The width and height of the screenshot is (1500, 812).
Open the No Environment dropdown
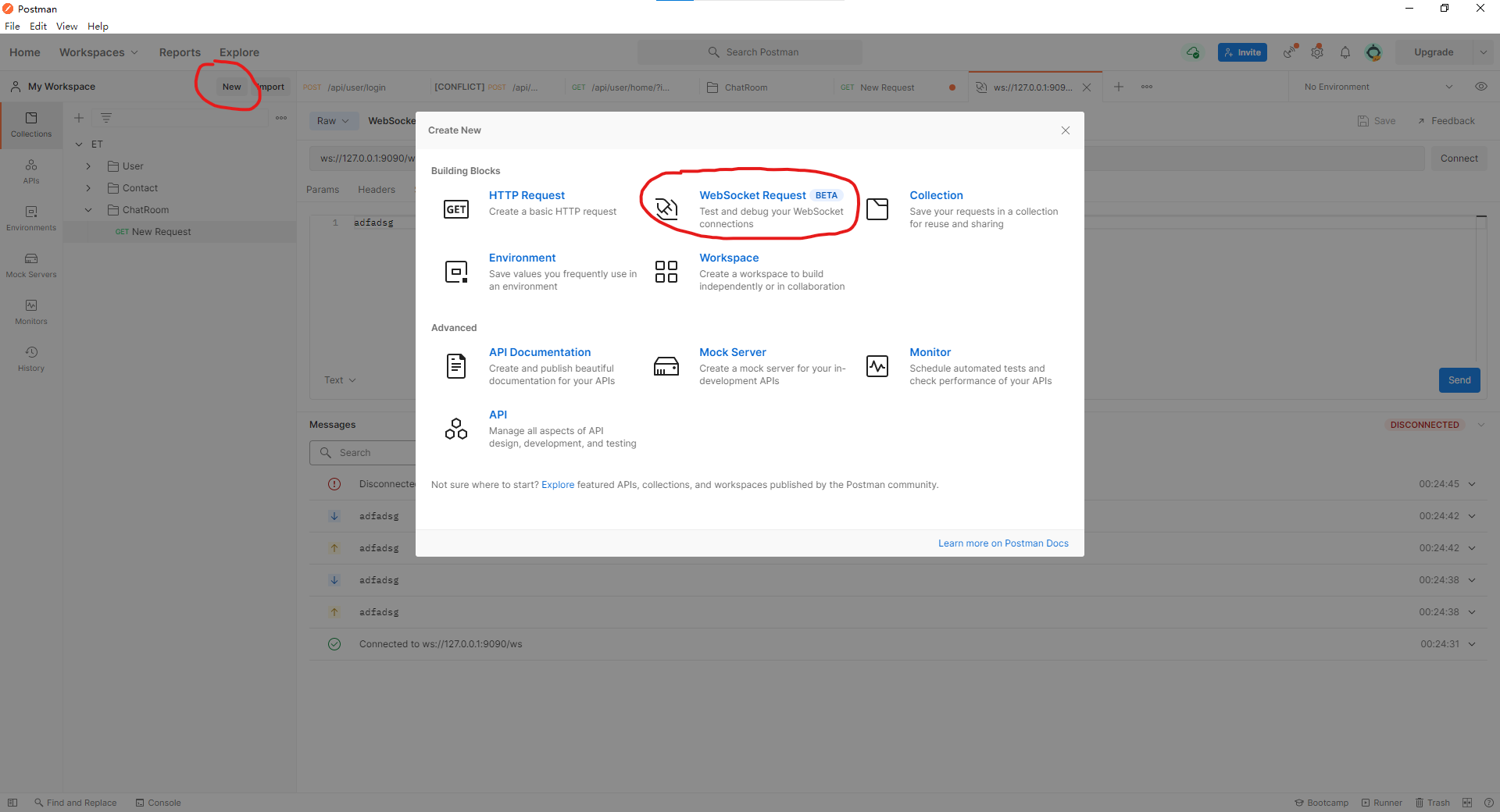coord(1379,87)
